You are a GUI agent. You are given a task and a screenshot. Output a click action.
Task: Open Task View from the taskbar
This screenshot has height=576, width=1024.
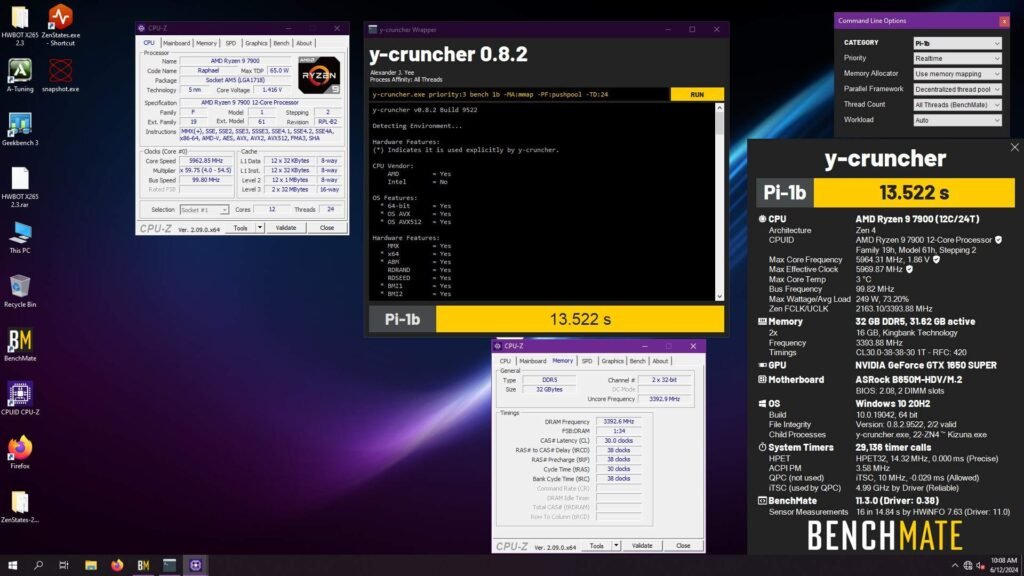click(x=63, y=565)
